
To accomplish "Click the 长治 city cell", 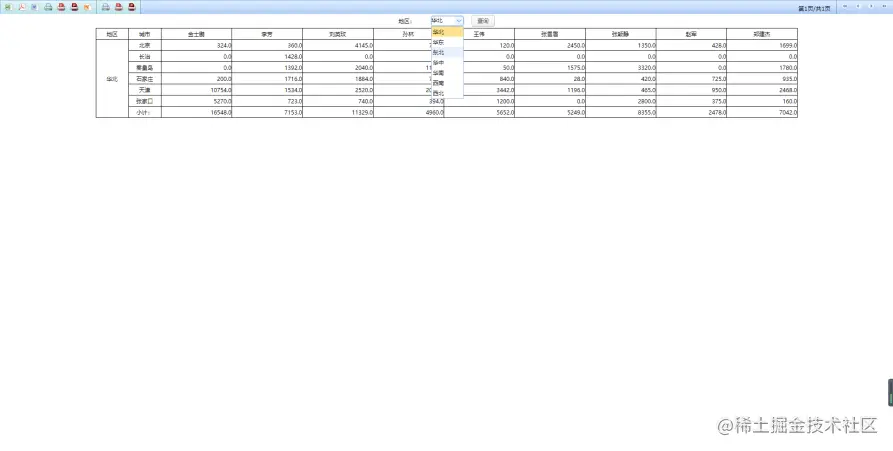I will coord(145,56).
